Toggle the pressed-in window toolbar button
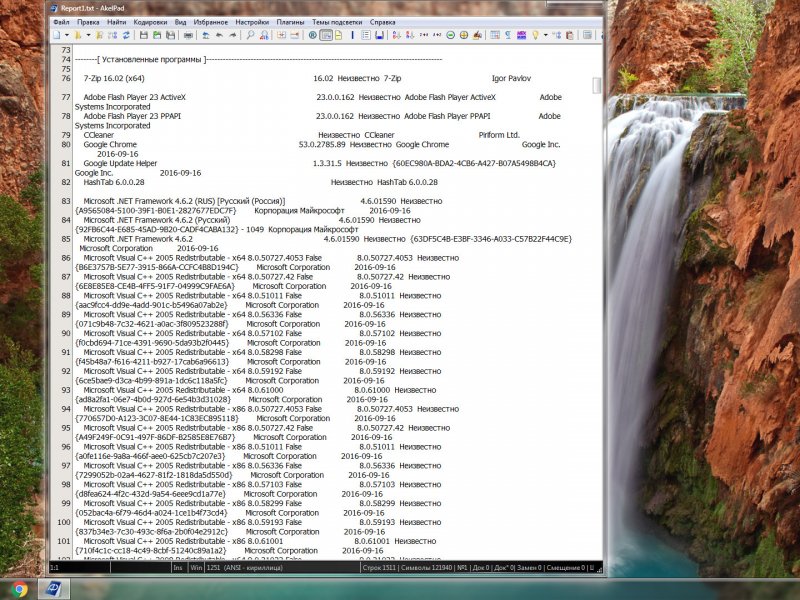The height and width of the screenshot is (600, 800). click(x=326, y=35)
